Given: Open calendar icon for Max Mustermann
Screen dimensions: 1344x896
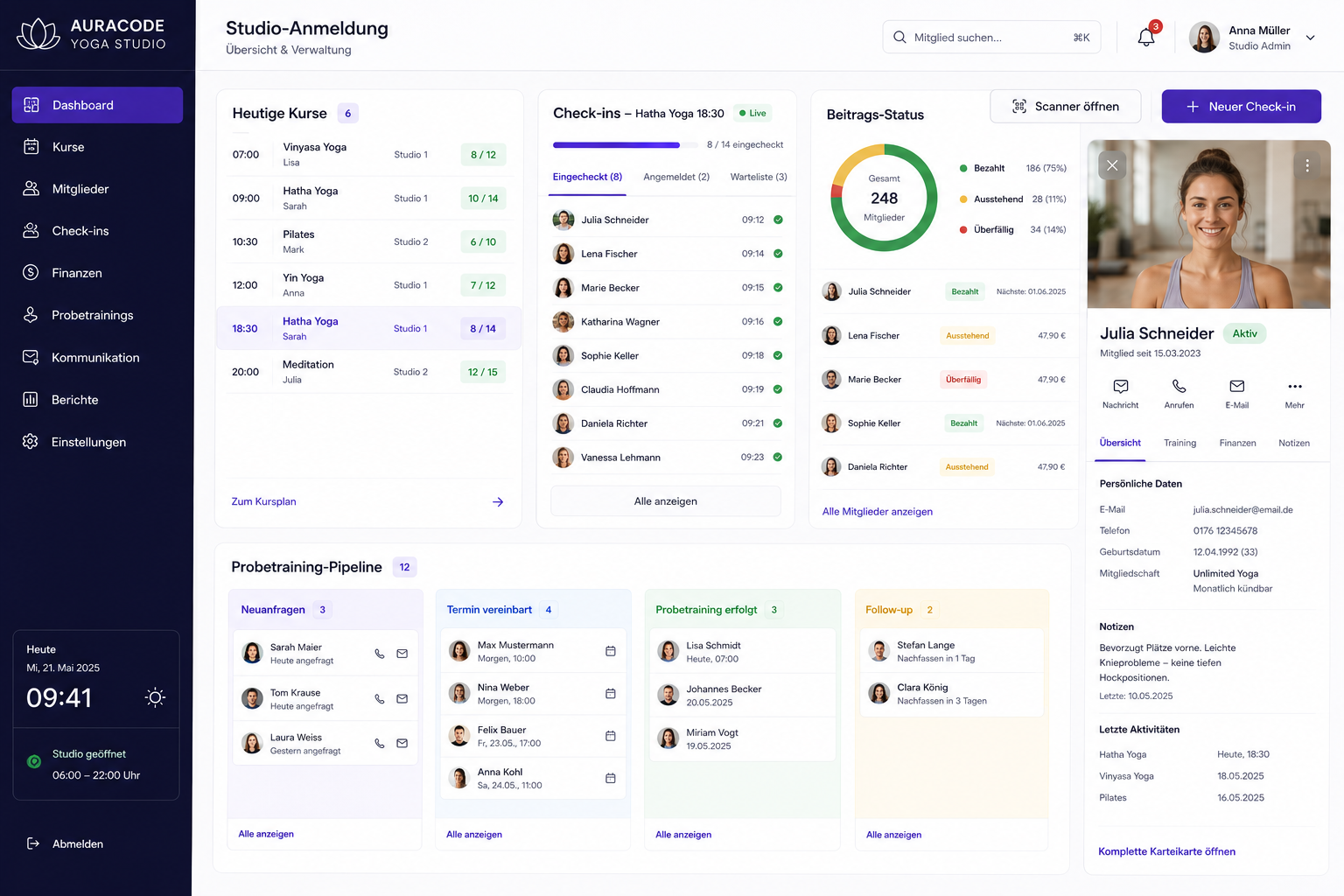Looking at the screenshot, I should point(611,651).
